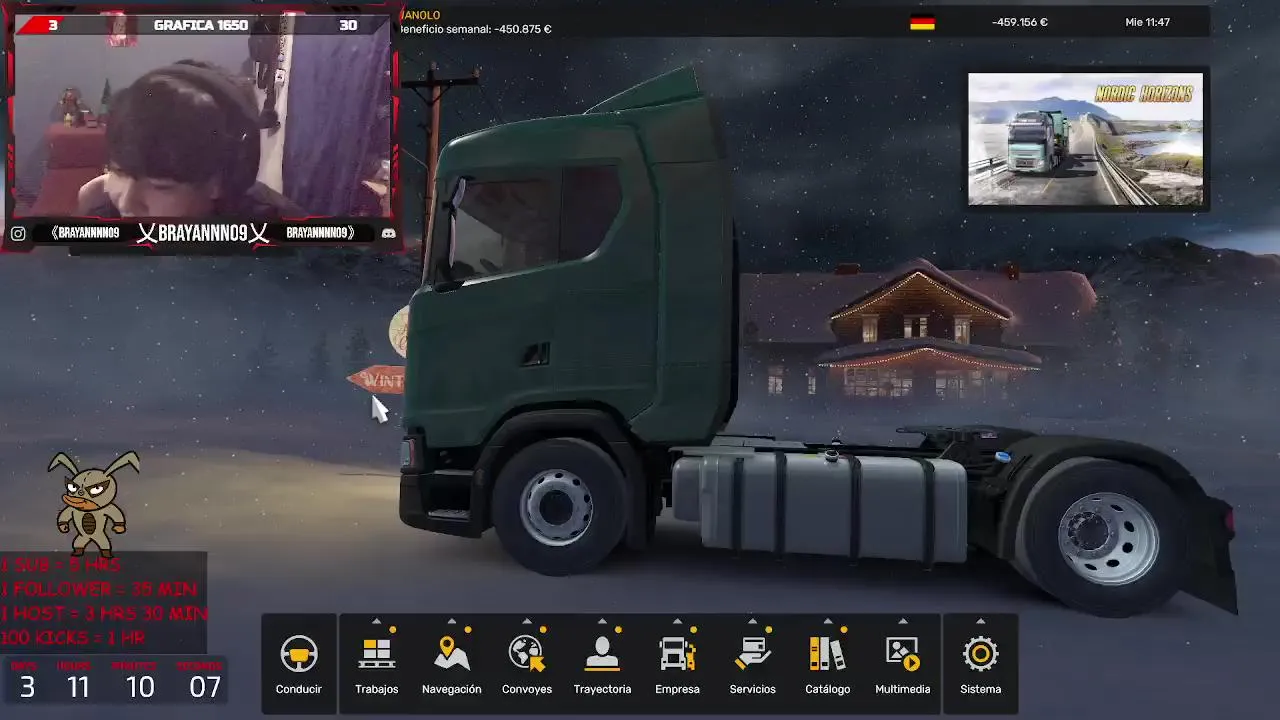Click the Mie 11:47 game clock
The height and width of the screenshot is (720, 1280).
(1147, 22)
